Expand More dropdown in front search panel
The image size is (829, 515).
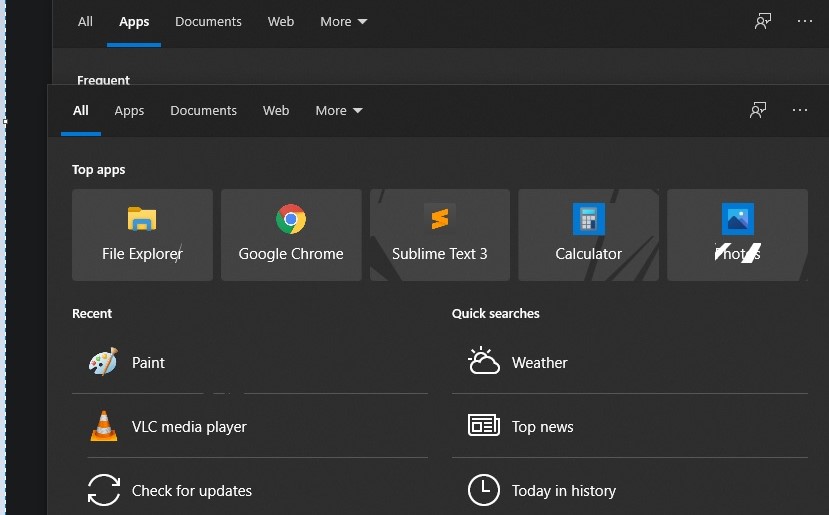(x=339, y=111)
